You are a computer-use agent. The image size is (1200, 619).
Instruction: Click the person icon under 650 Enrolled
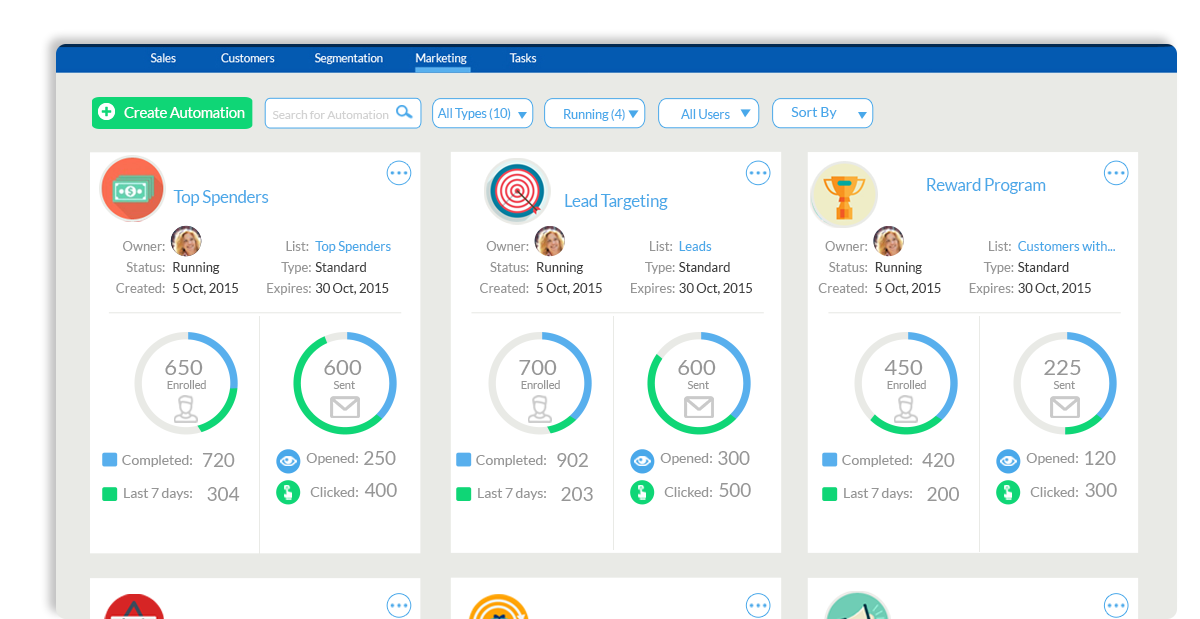(x=185, y=408)
